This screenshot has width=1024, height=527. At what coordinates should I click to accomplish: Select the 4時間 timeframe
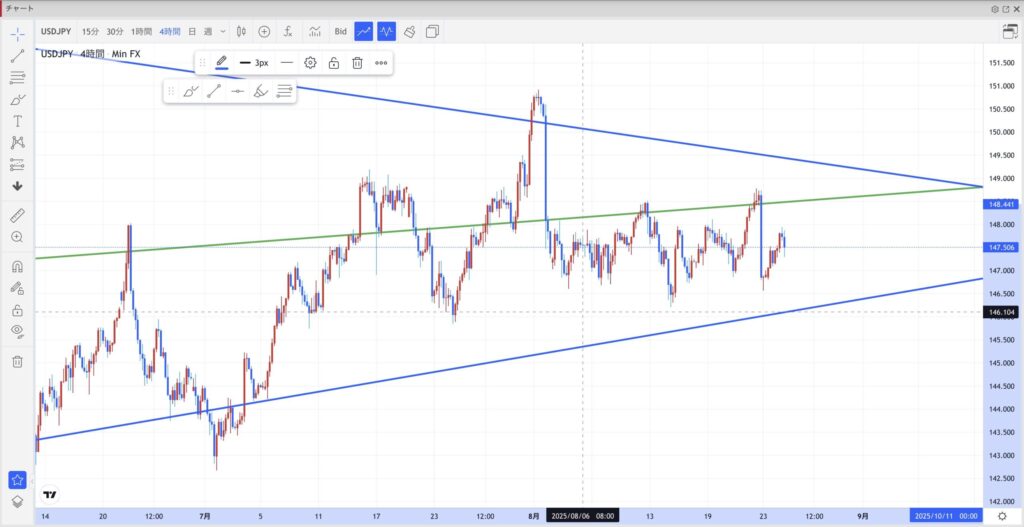pyautogui.click(x=170, y=31)
